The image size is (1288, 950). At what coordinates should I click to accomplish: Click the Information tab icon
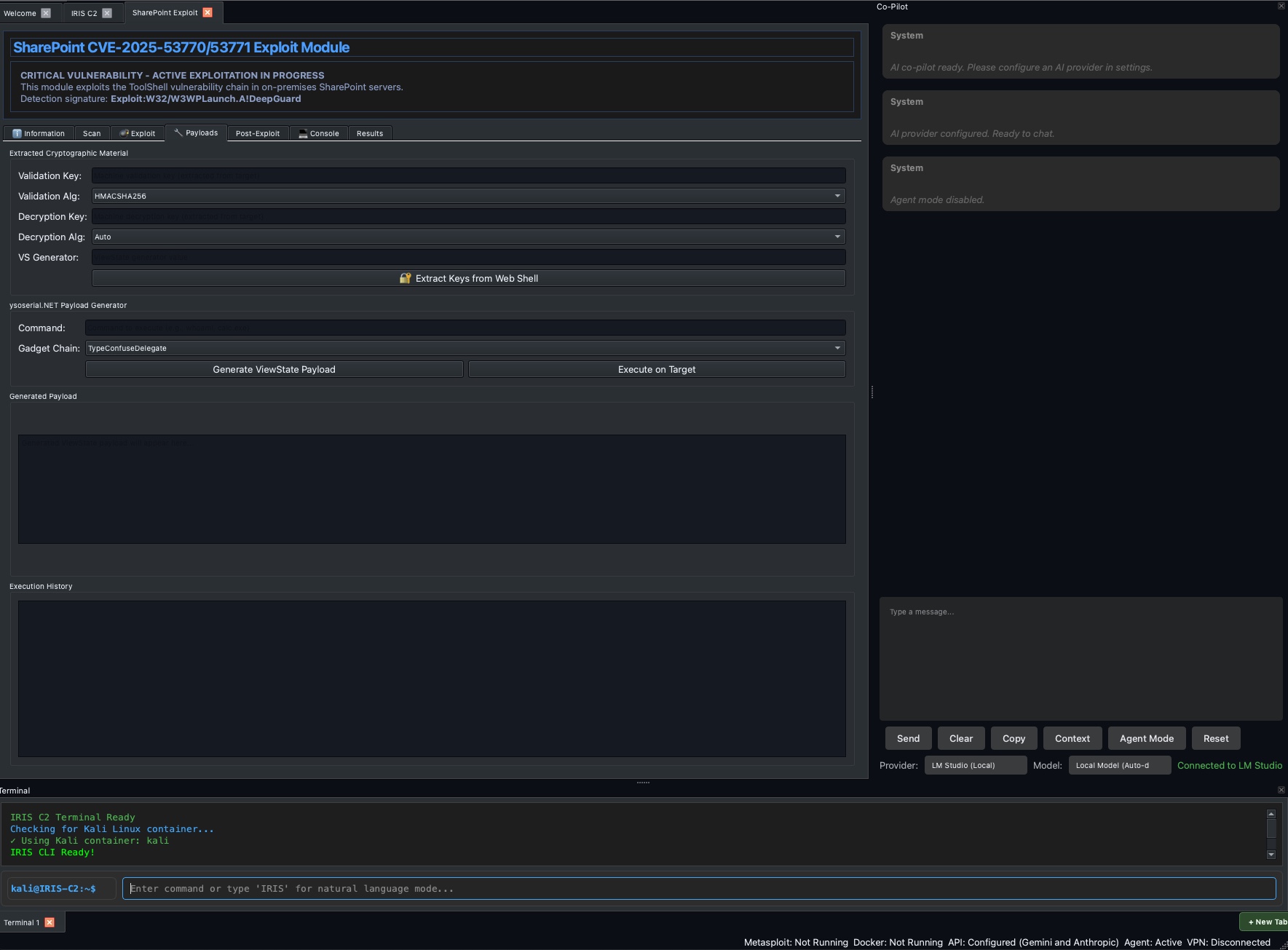17,133
